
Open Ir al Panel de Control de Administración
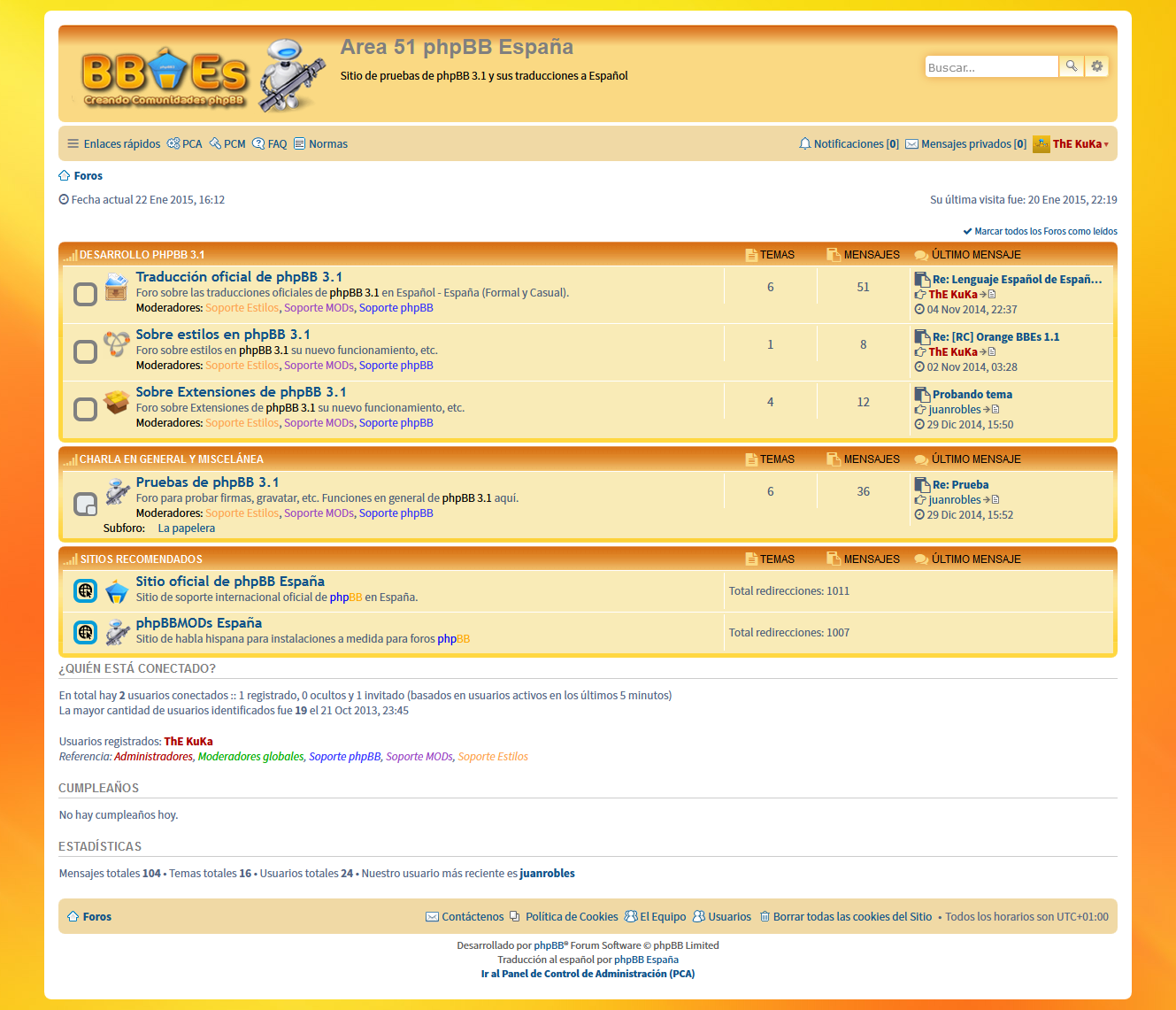(588, 973)
